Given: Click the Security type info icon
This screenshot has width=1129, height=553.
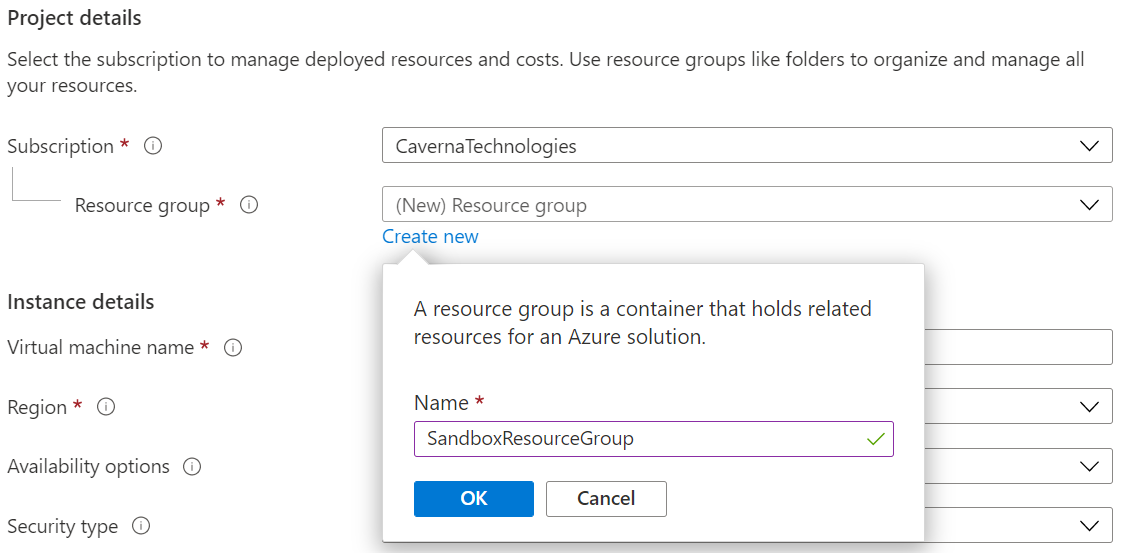Looking at the screenshot, I should pos(141,526).
